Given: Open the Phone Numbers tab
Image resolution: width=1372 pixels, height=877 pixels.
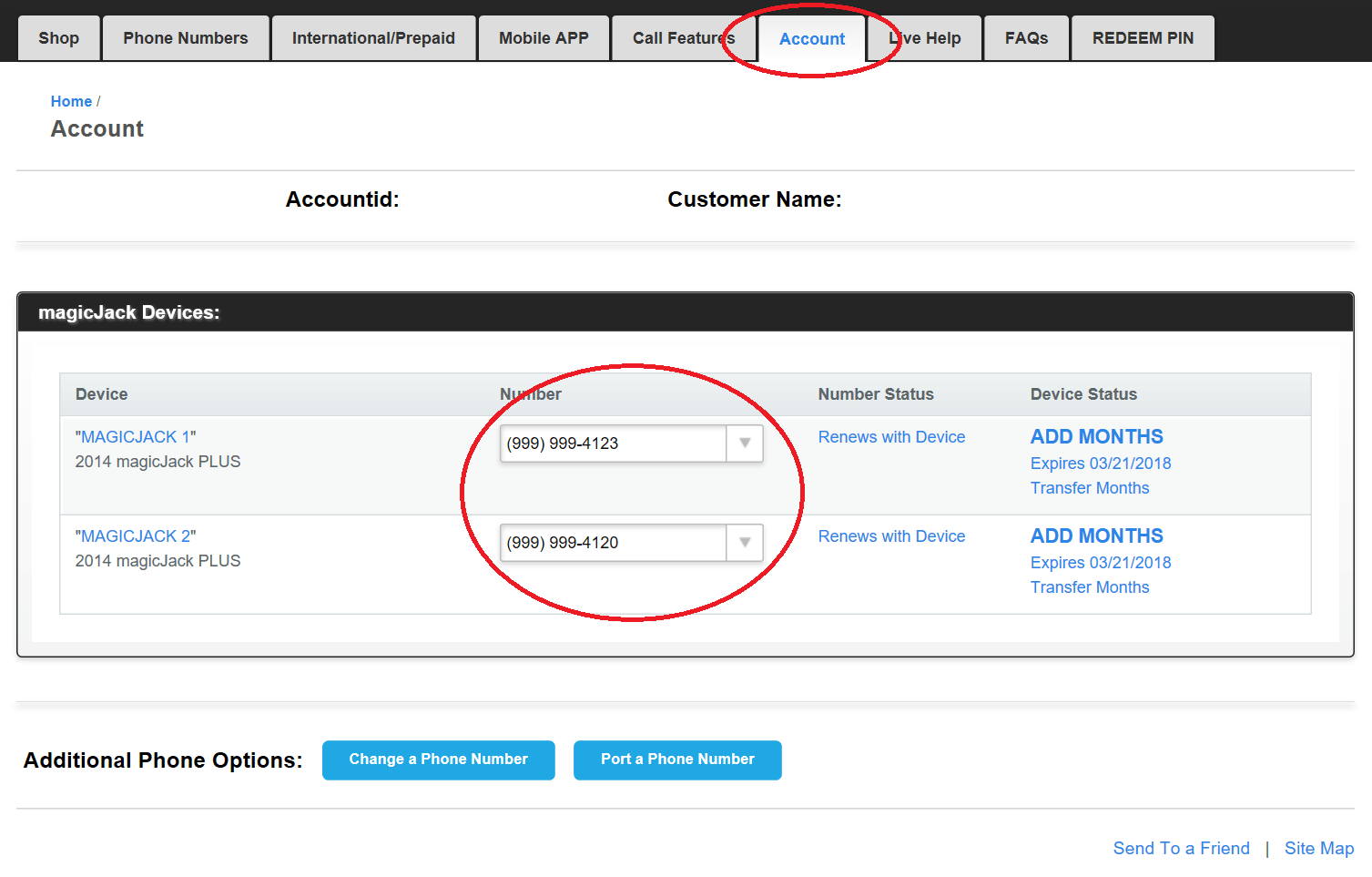Looking at the screenshot, I should [x=185, y=37].
